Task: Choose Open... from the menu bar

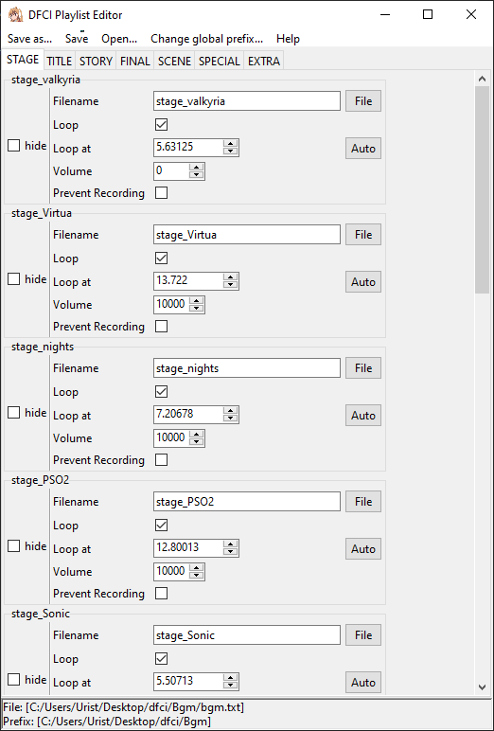Action: pos(119,39)
